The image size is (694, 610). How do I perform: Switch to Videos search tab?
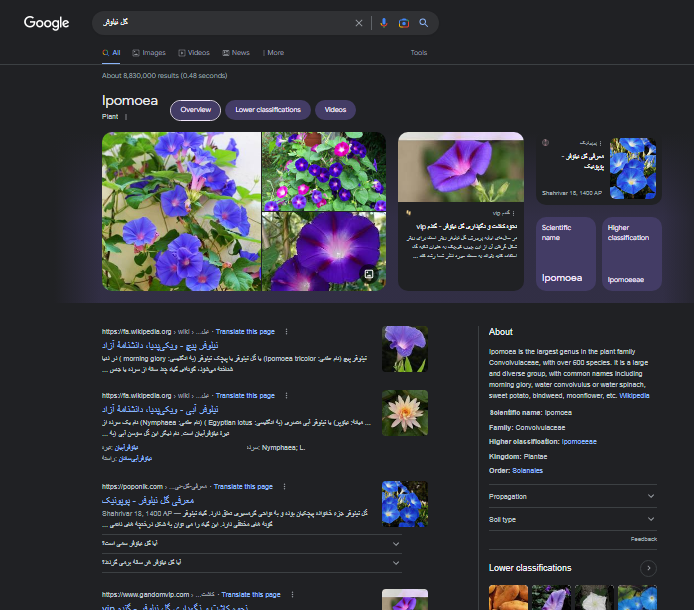coord(194,53)
